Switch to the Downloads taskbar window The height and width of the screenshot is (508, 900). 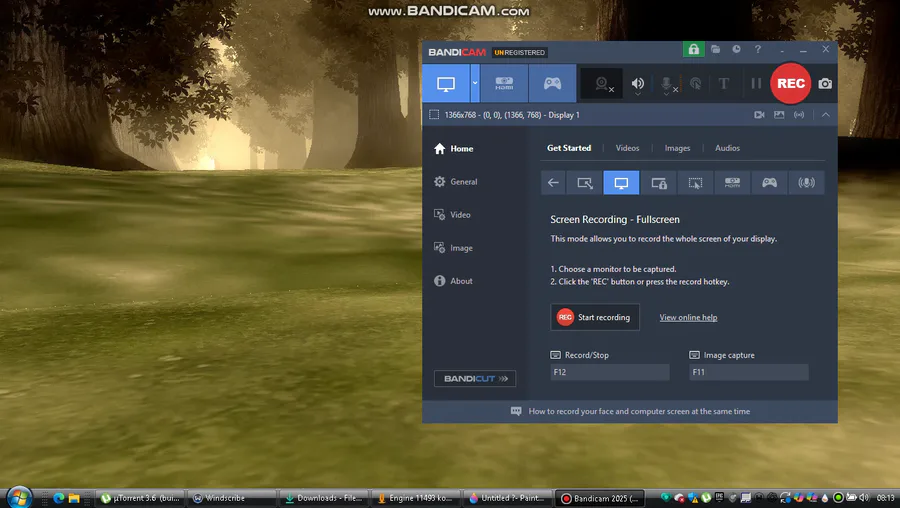click(324, 498)
